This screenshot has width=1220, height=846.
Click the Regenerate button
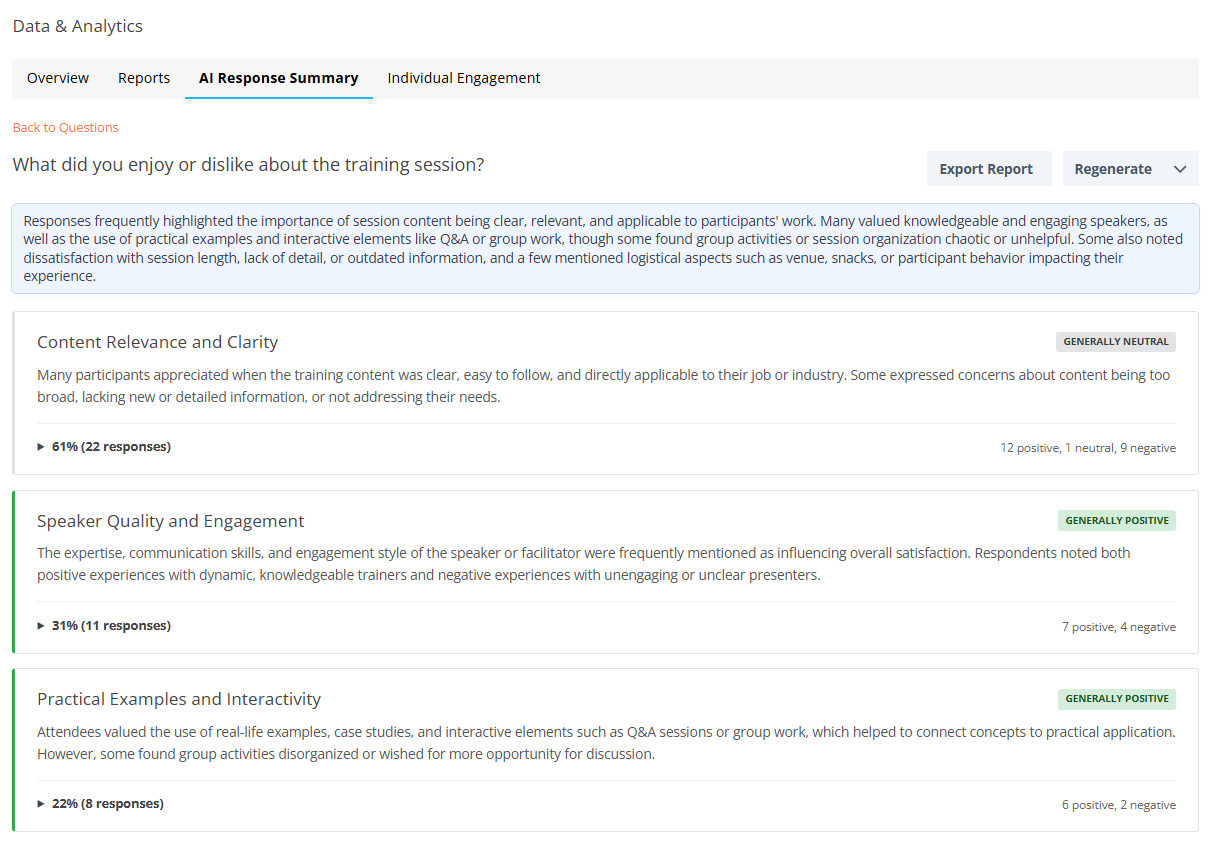pos(1113,169)
